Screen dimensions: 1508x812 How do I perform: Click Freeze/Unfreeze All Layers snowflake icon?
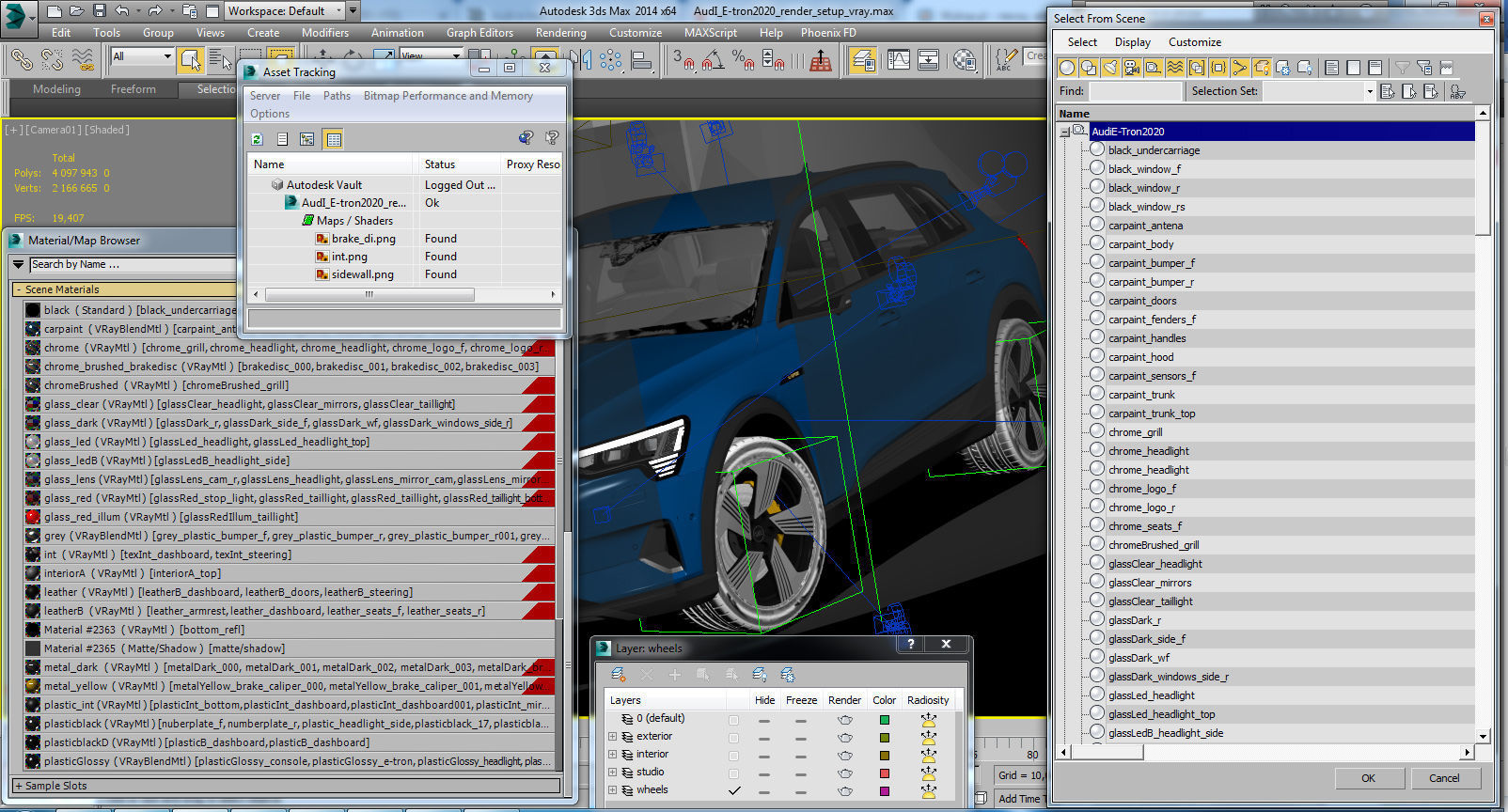[x=788, y=675]
